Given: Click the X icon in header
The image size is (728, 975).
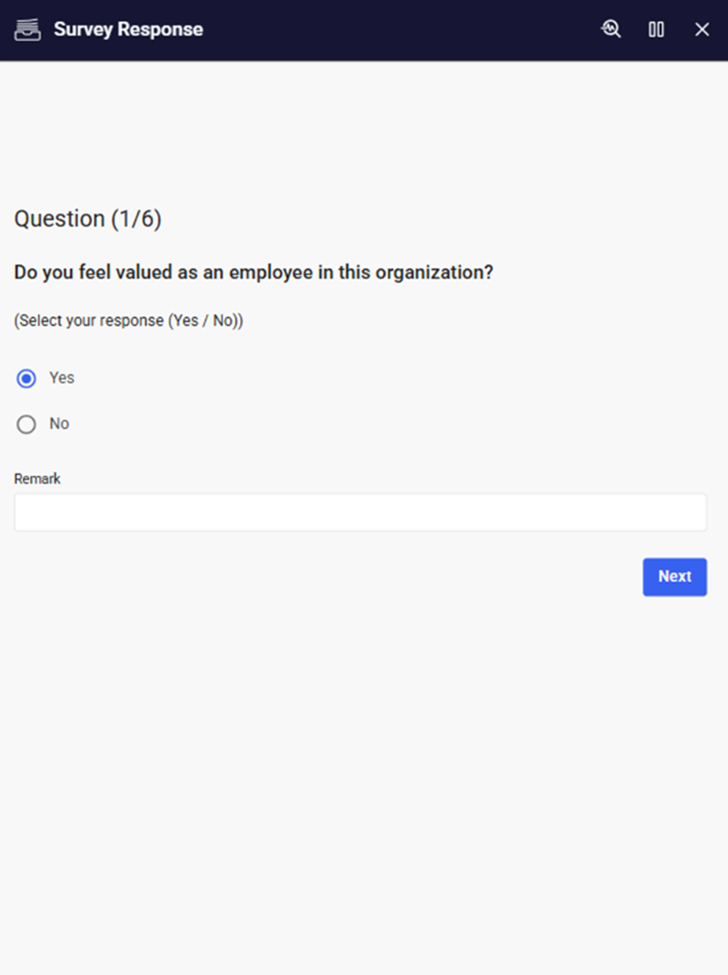Looking at the screenshot, I should pos(702,30).
